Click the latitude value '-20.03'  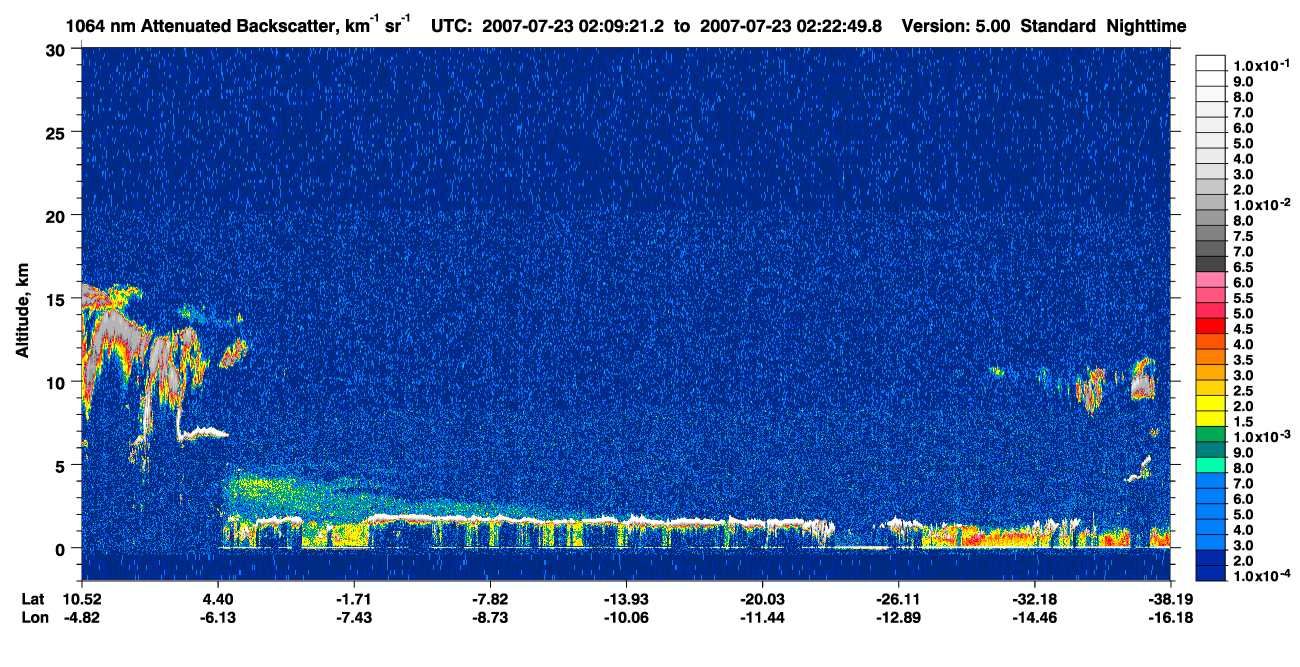pyautogui.click(x=763, y=599)
